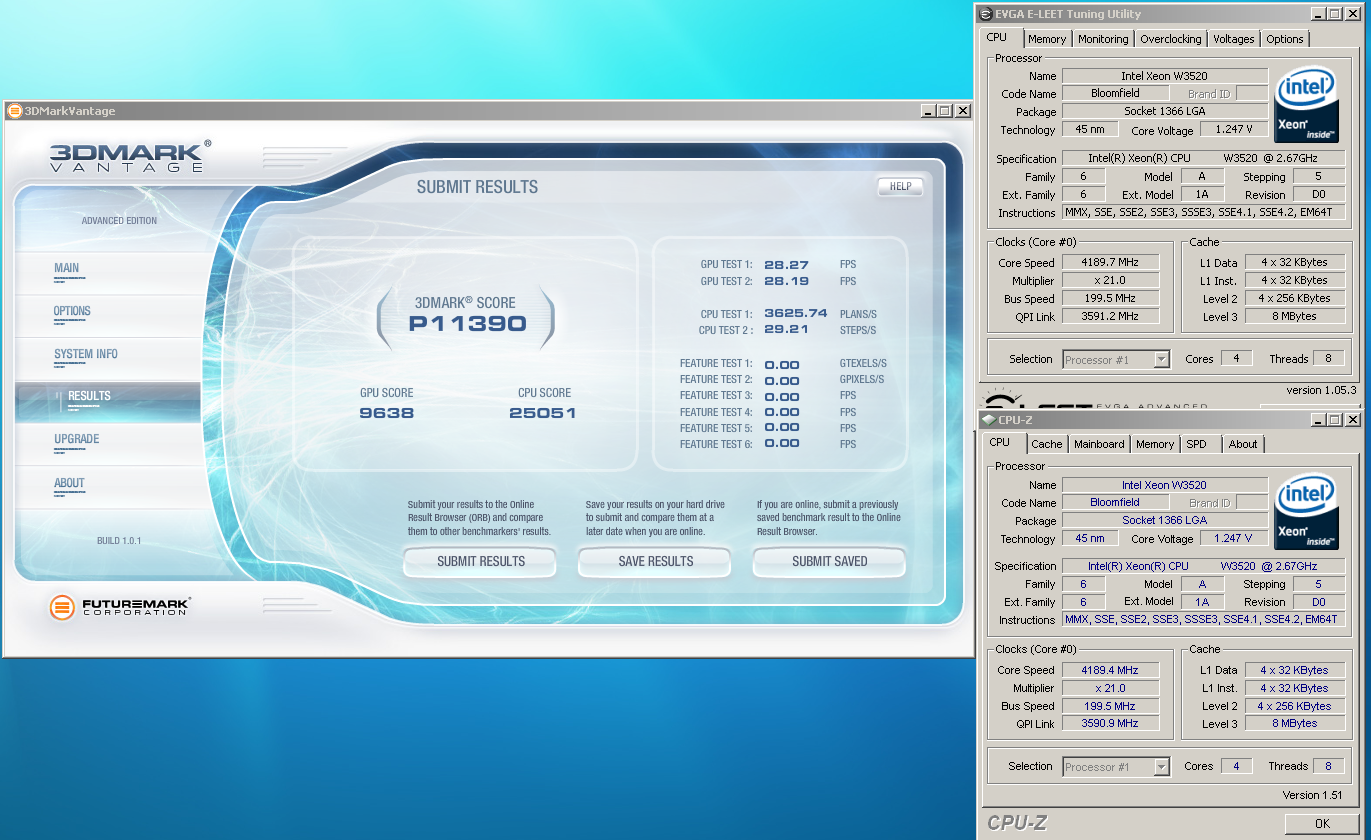Click the Core Voltage field in CPU-Z
This screenshot has width=1371, height=840.
[1233, 538]
